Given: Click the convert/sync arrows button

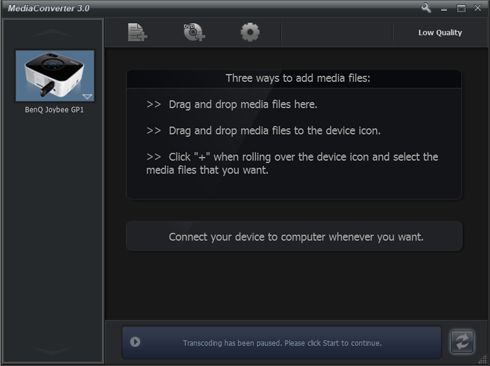Looking at the screenshot, I should 462,342.
